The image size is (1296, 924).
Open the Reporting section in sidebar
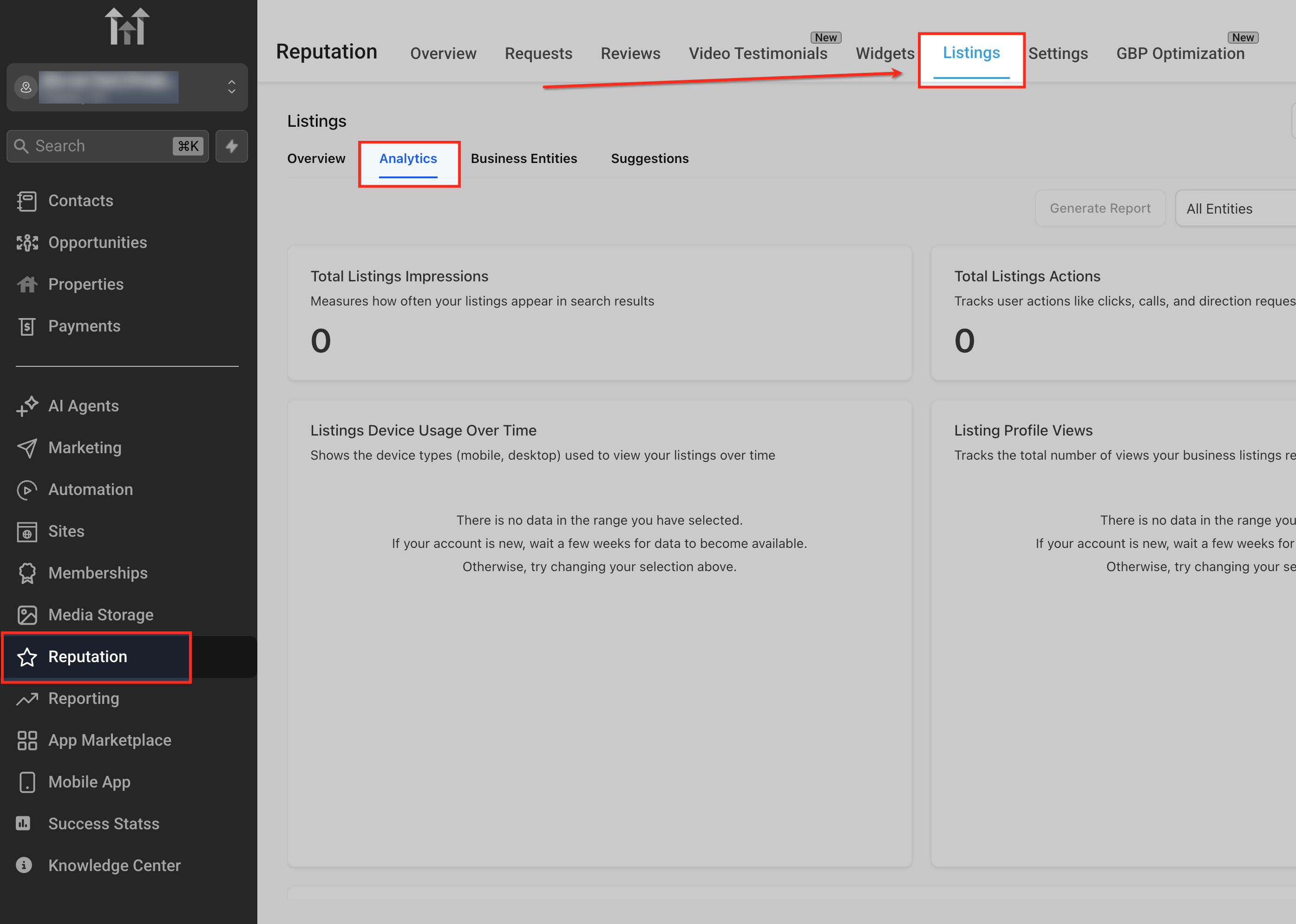click(x=84, y=699)
